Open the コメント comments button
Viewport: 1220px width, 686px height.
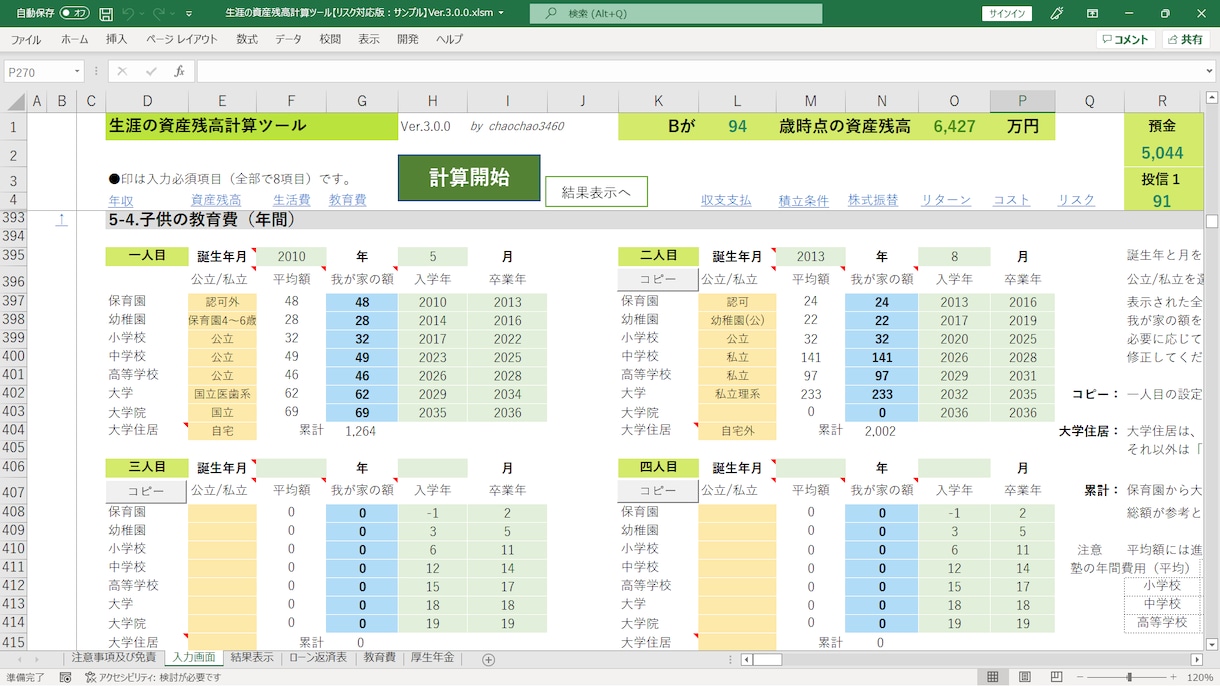tap(1125, 40)
